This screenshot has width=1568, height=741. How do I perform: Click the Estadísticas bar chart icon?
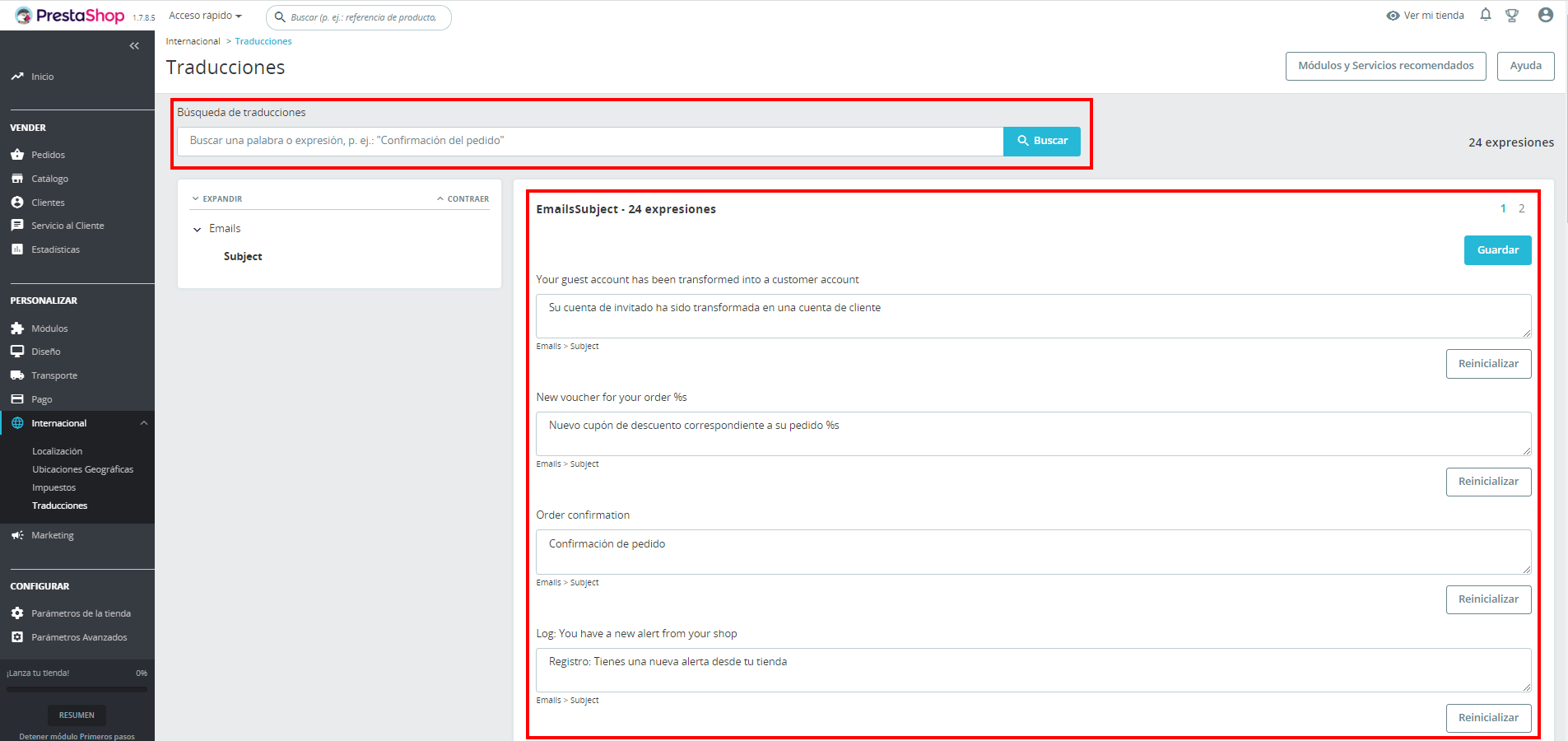pyautogui.click(x=17, y=249)
